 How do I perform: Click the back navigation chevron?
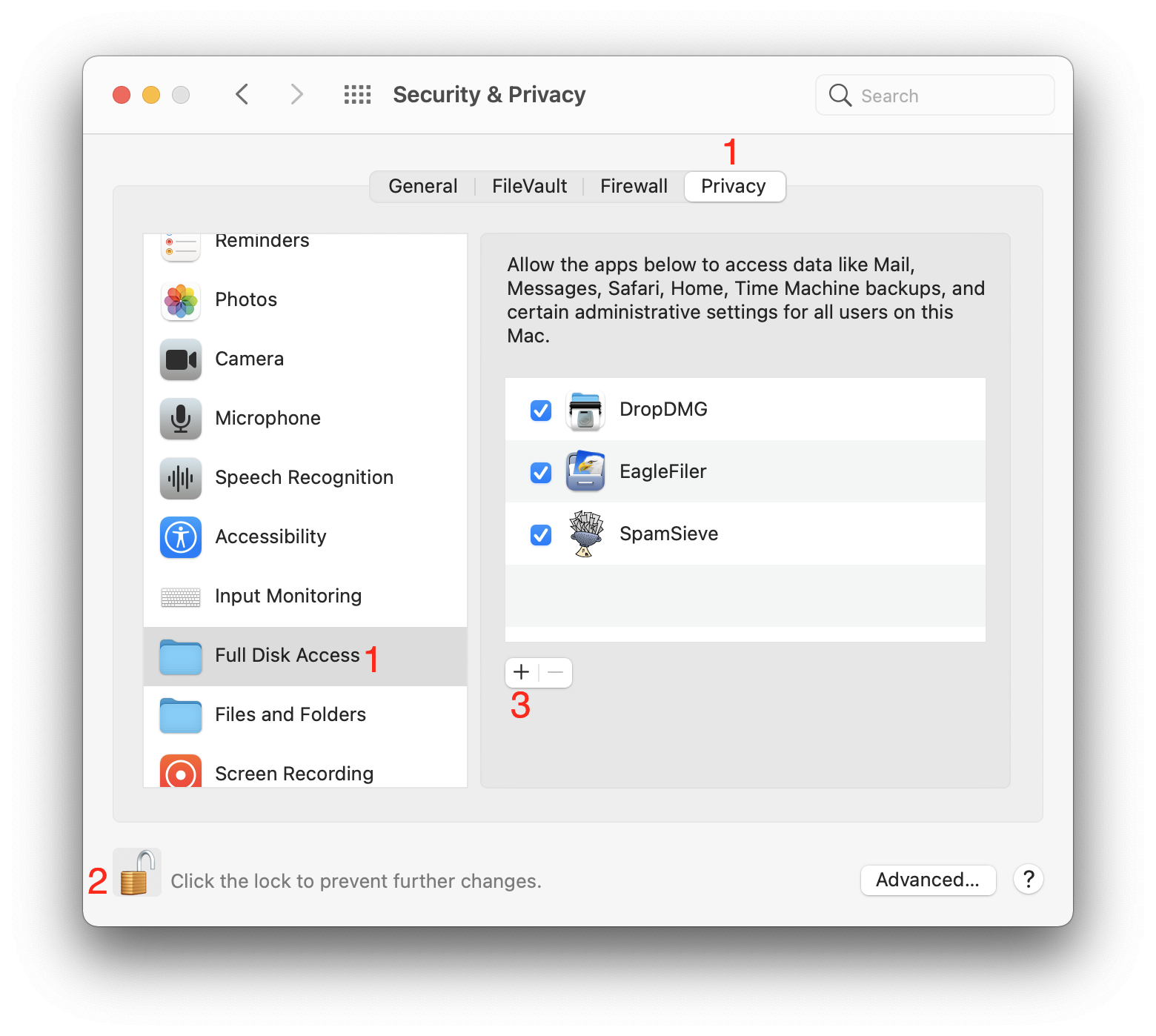242,94
